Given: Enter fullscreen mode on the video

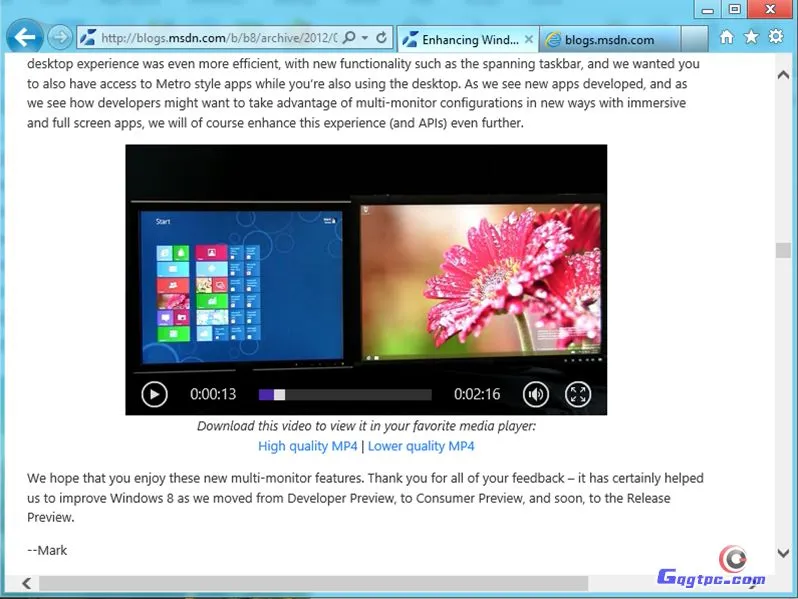Looking at the screenshot, I should (578, 394).
